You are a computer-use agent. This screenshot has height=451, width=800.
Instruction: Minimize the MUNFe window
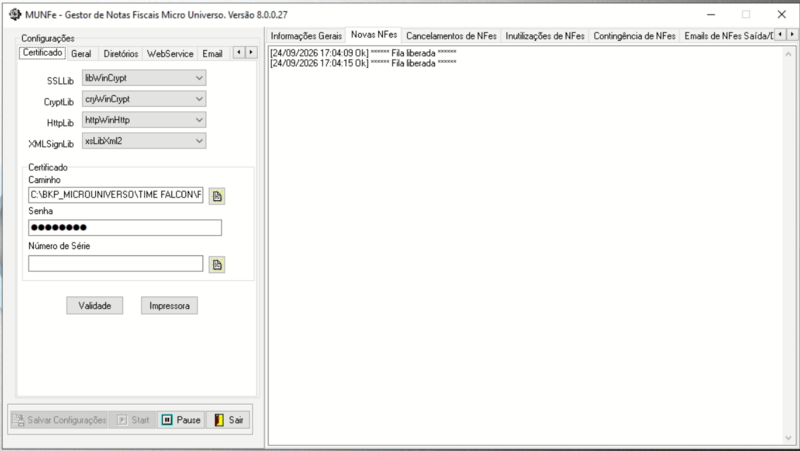coord(711,14)
